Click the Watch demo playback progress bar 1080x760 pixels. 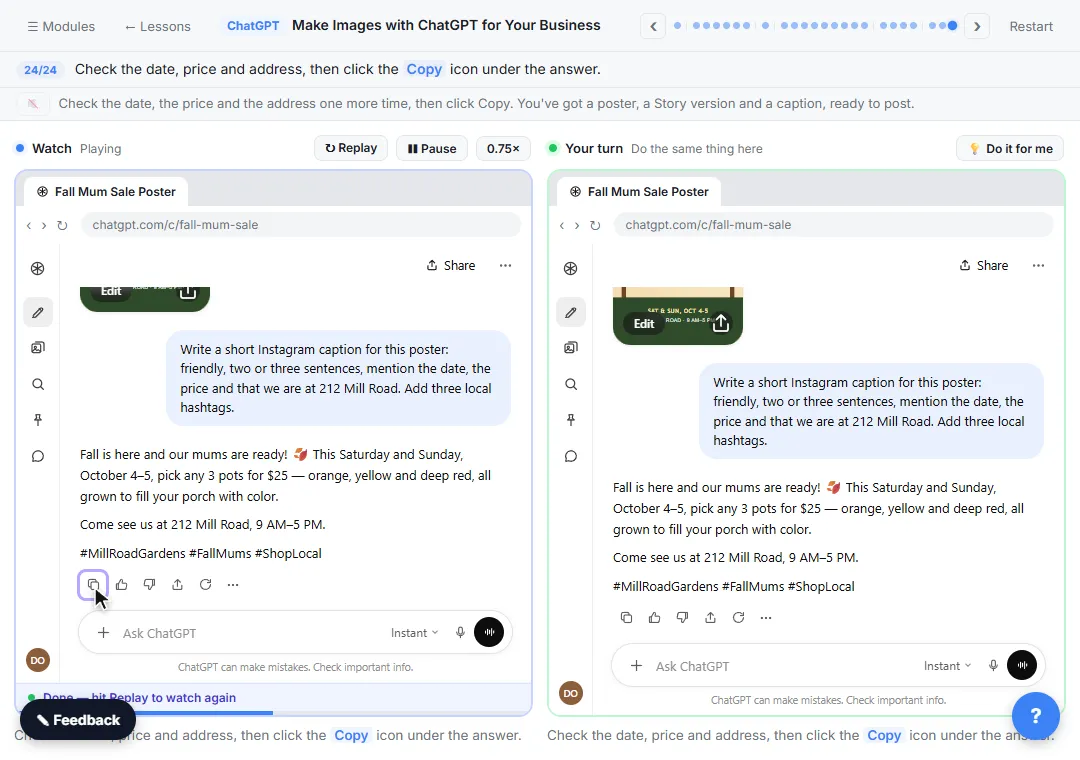273,712
